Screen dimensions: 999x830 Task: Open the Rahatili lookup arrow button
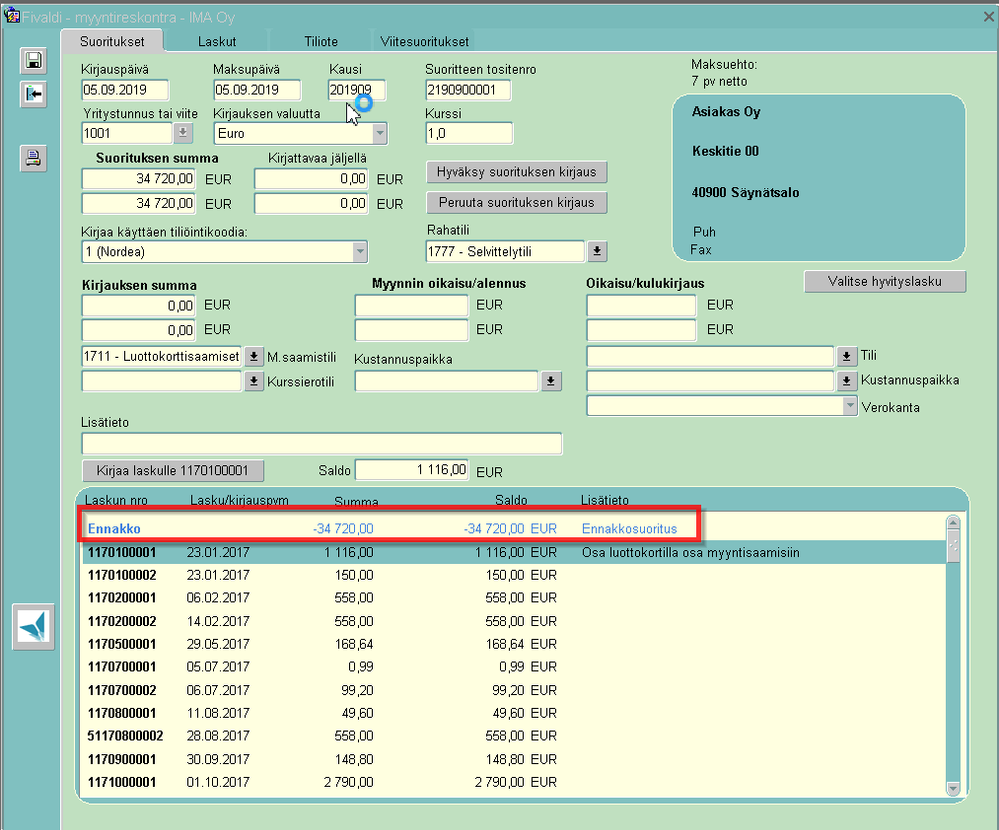597,252
